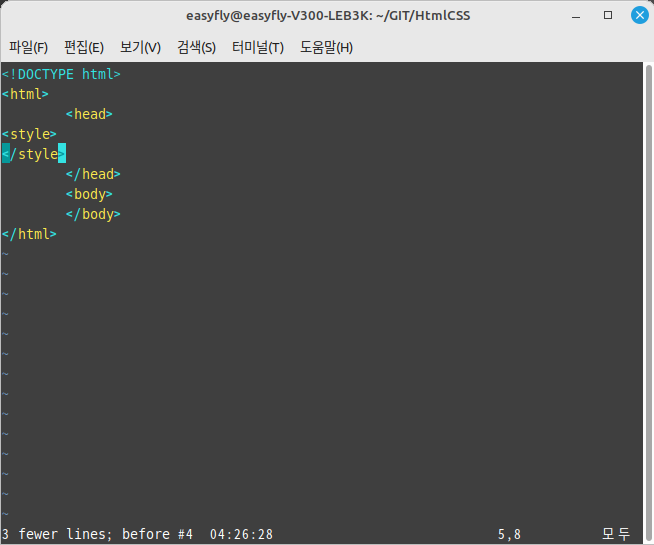The height and width of the screenshot is (545, 654).
Task: Click the opening <style> tag line
Action: (29, 134)
